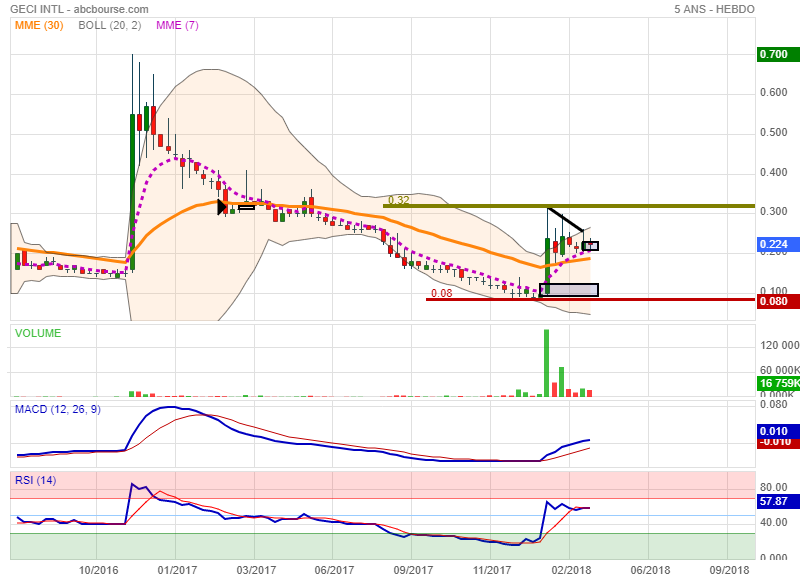800x580 pixels.
Task: Click the 09/2018 date axis label
Action: click(x=729, y=570)
